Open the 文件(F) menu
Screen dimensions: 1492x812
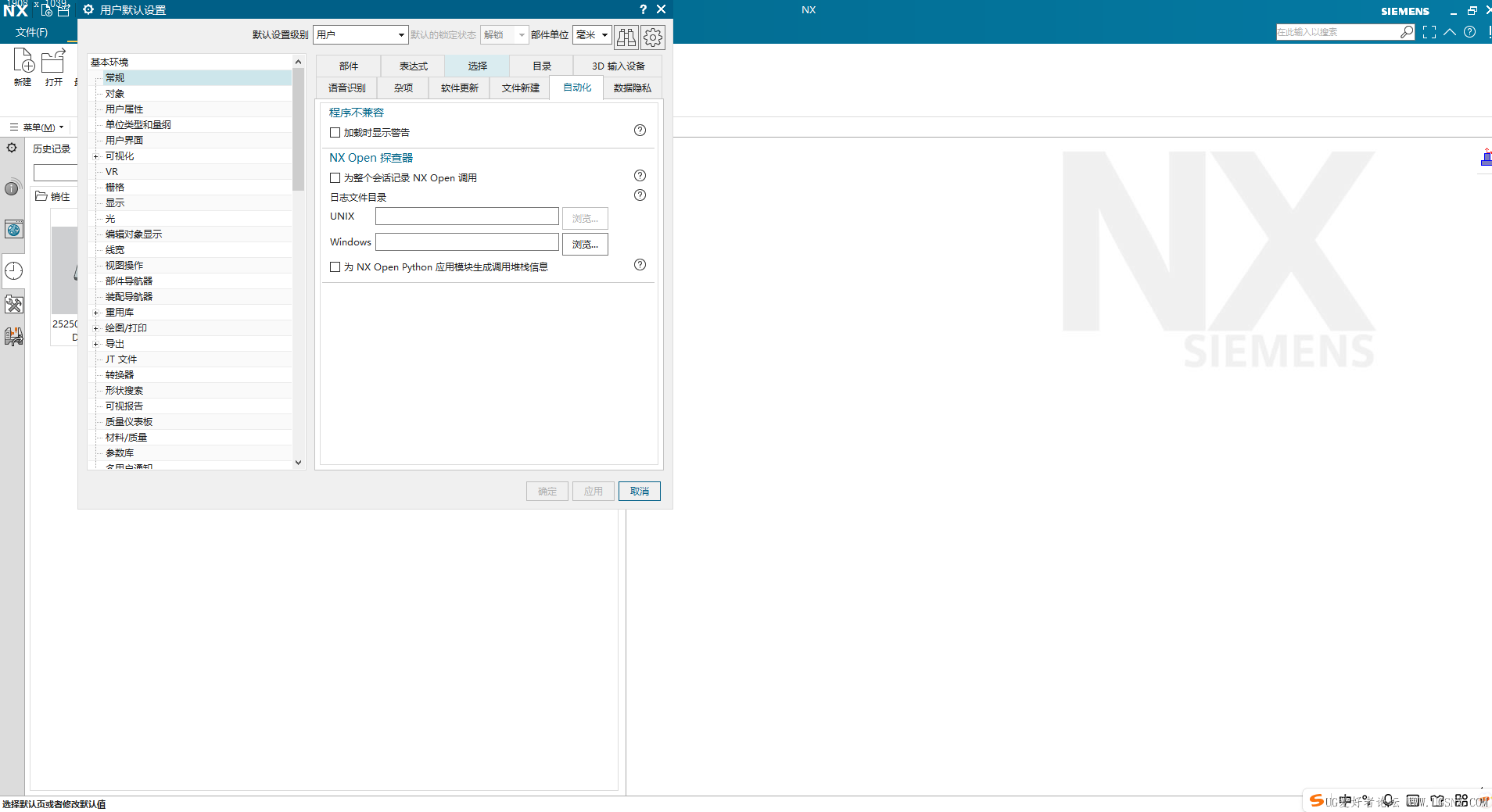tap(31, 32)
